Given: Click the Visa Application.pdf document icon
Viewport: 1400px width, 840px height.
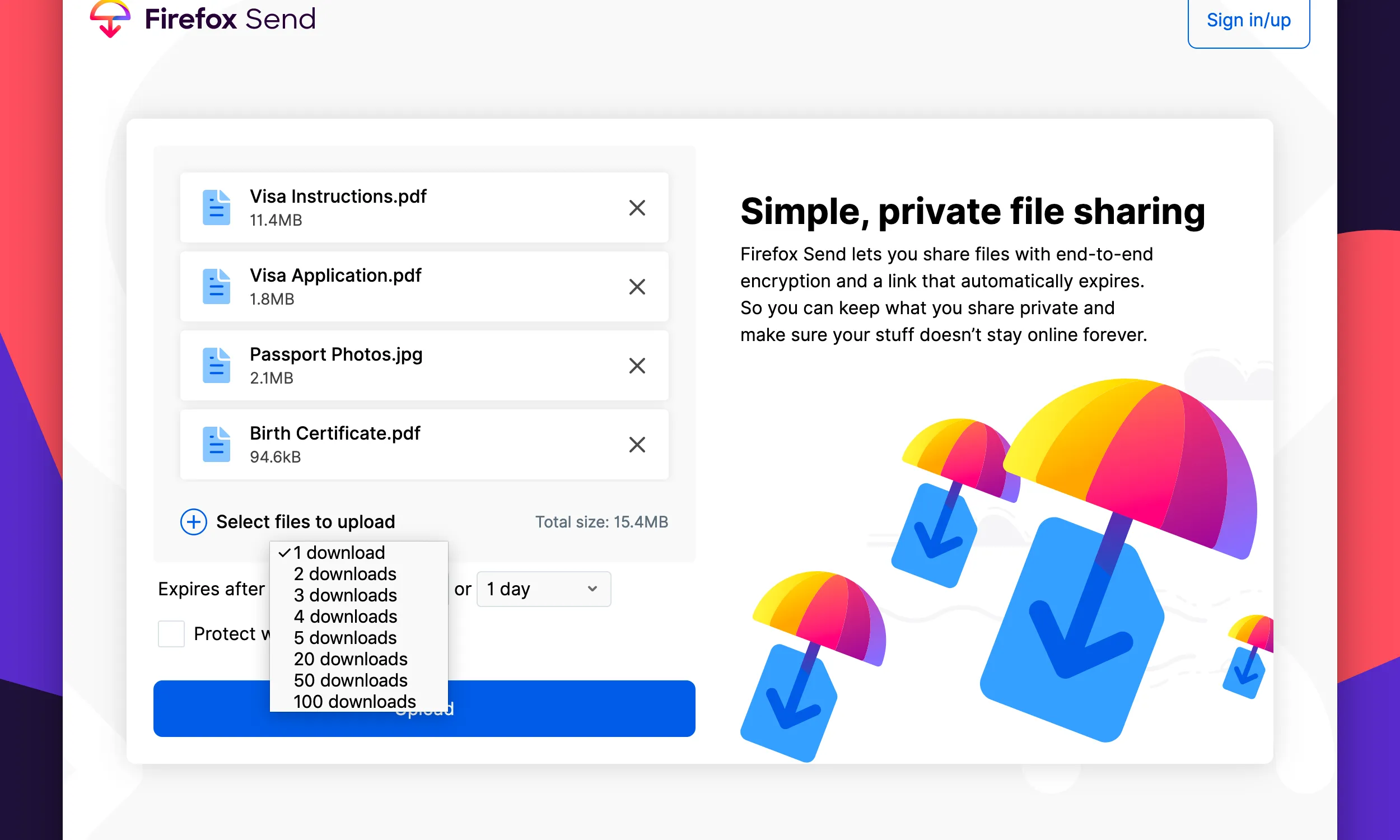Looking at the screenshot, I should click(216, 287).
